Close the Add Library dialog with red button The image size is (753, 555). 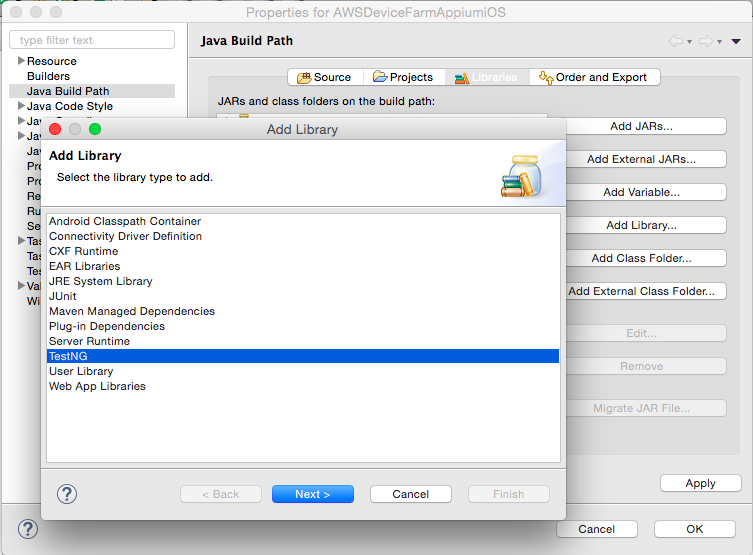pos(55,129)
